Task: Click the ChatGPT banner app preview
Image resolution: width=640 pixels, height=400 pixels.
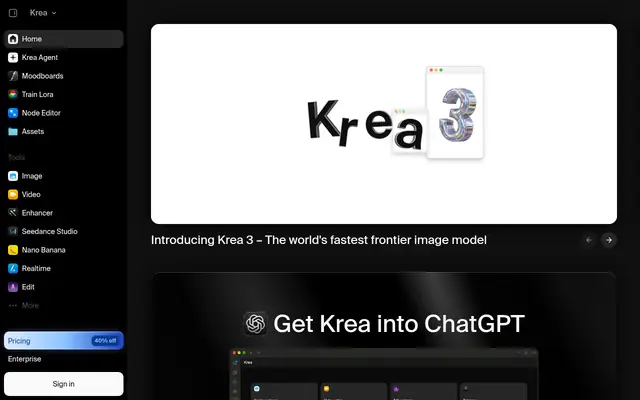Action: 384,374
